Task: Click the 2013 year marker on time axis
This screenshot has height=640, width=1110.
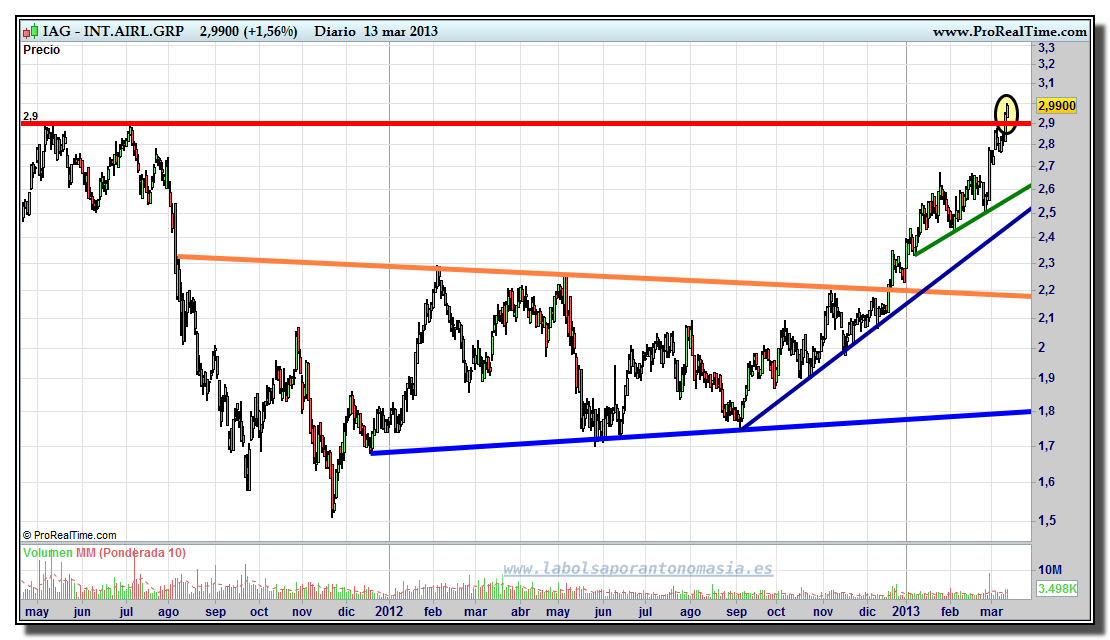Action: (x=907, y=611)
